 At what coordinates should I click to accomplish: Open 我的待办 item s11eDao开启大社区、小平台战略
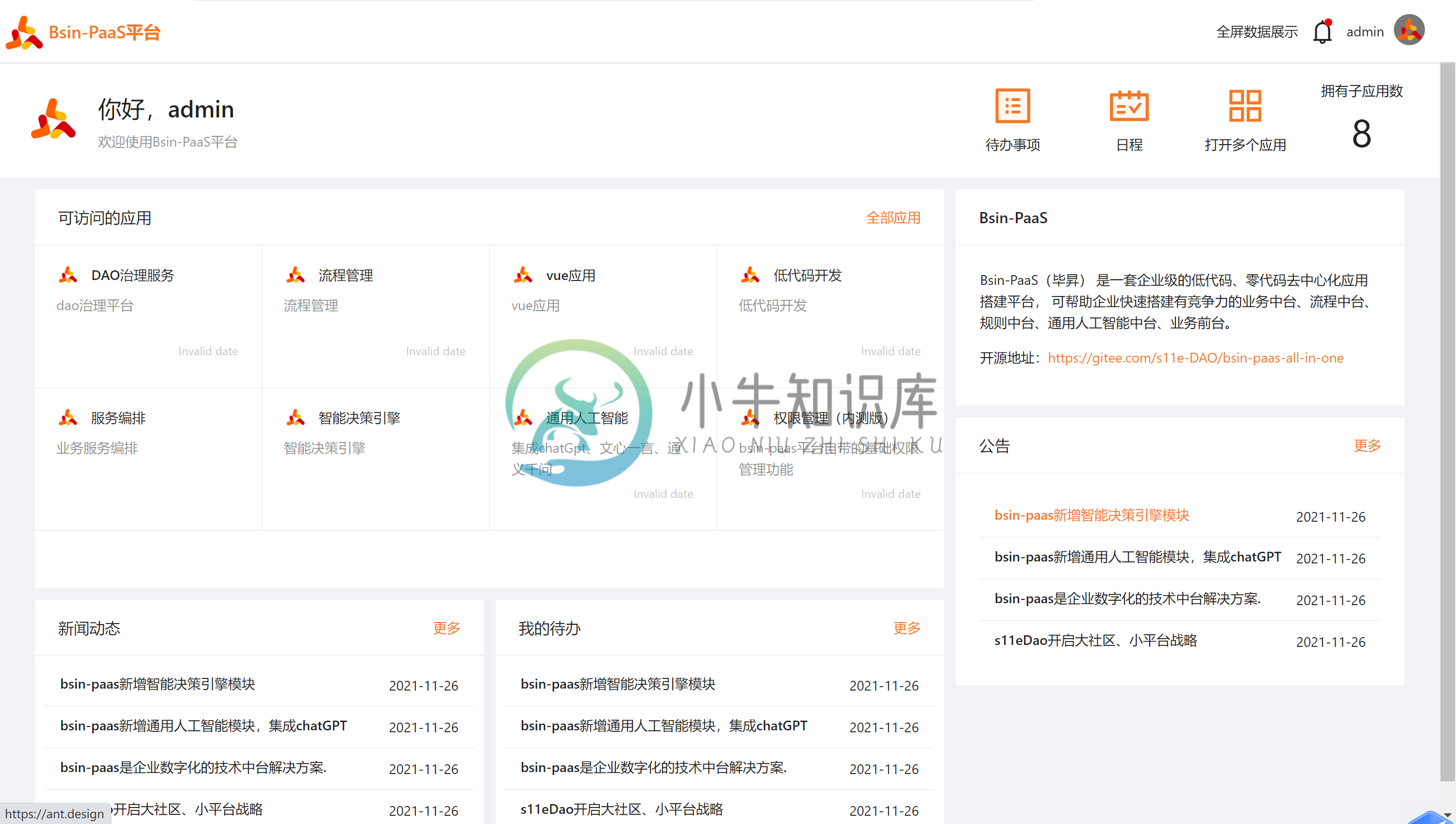tap(622, 810)
